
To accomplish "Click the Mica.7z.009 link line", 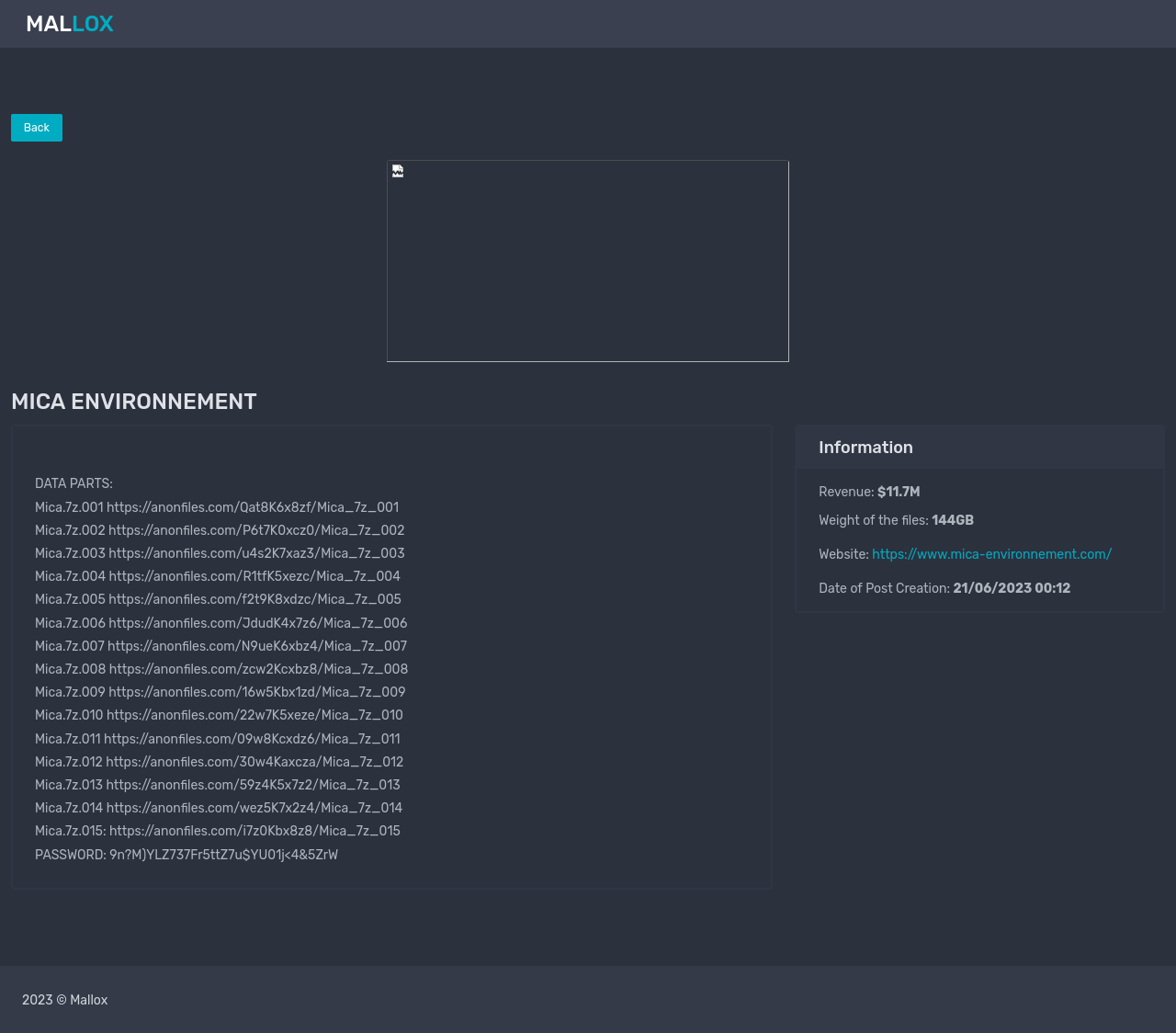I will tap(220, 692).
